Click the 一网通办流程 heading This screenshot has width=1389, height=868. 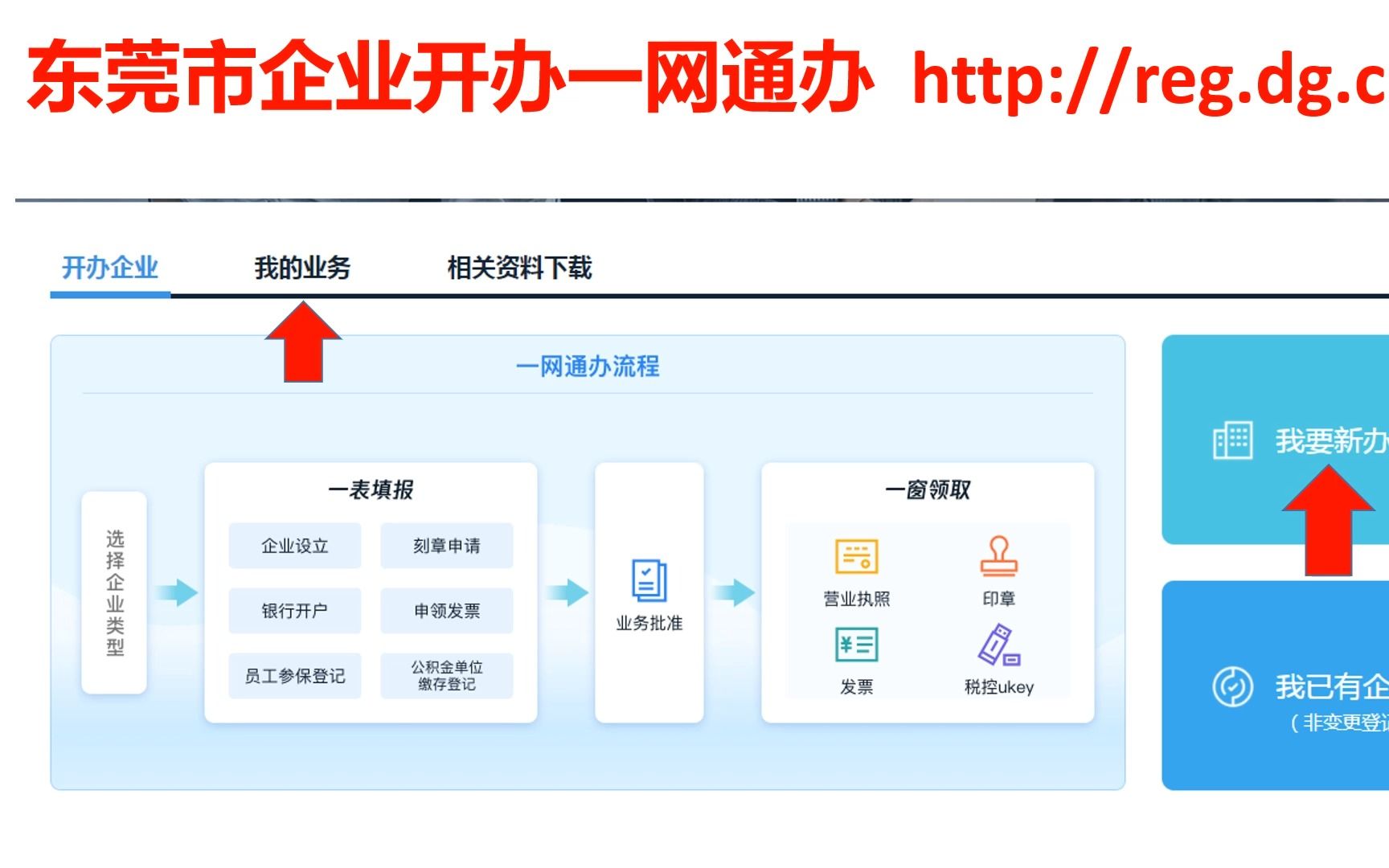pyautogui.click(x=588, y=366)
